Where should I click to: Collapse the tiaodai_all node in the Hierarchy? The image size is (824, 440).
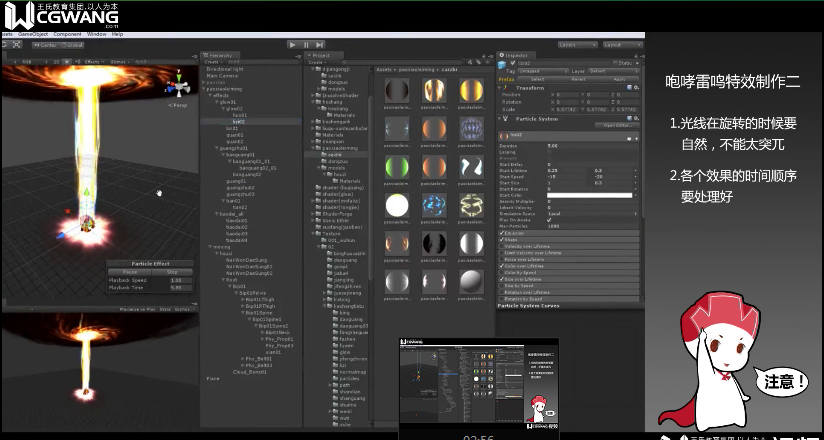pyautogui.click(x=216, y=214)
